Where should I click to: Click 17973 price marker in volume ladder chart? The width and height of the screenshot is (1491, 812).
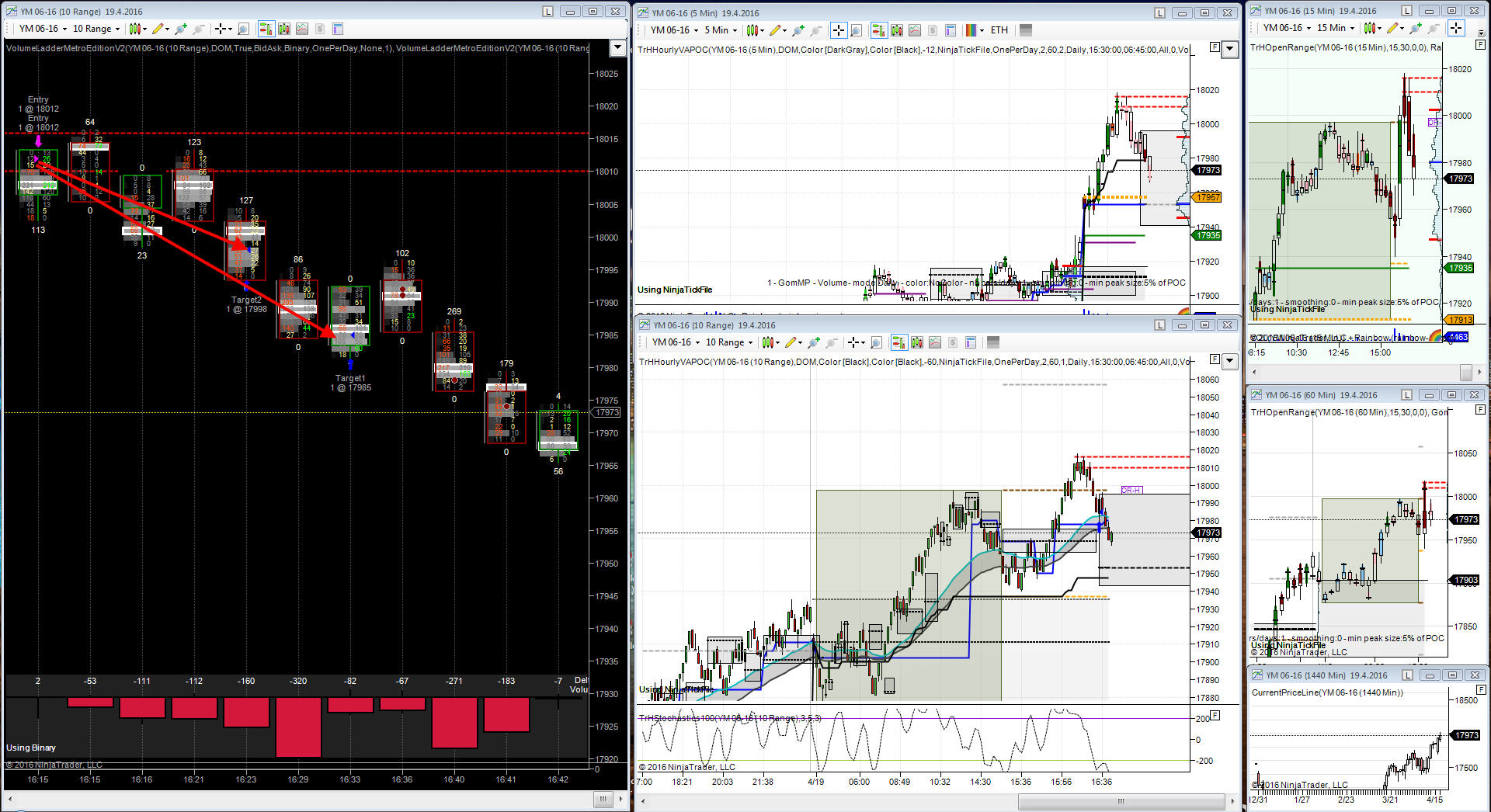(607, 412)
